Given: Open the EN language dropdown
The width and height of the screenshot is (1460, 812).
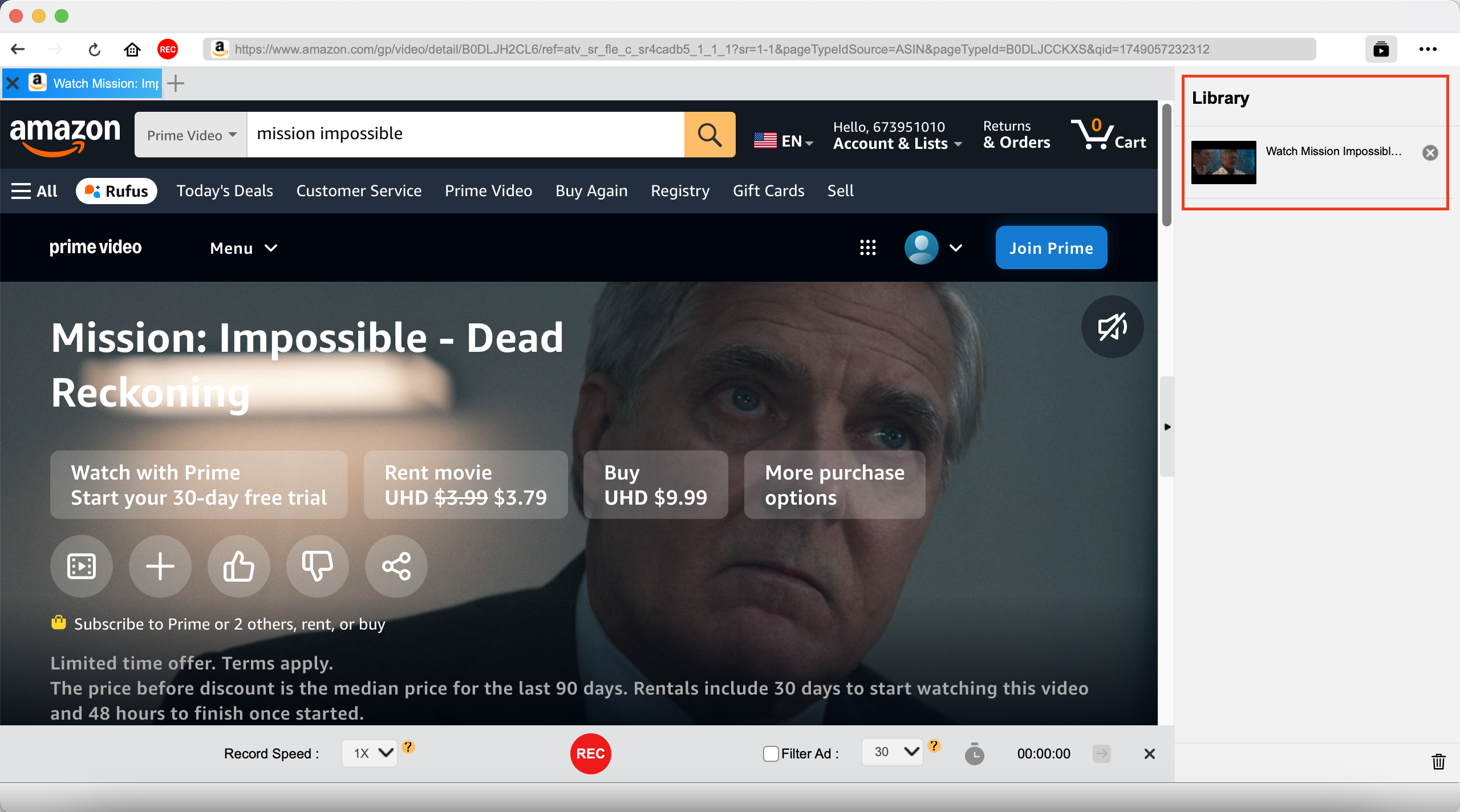Looking at the screenshot, I should [x=784, y=140].
